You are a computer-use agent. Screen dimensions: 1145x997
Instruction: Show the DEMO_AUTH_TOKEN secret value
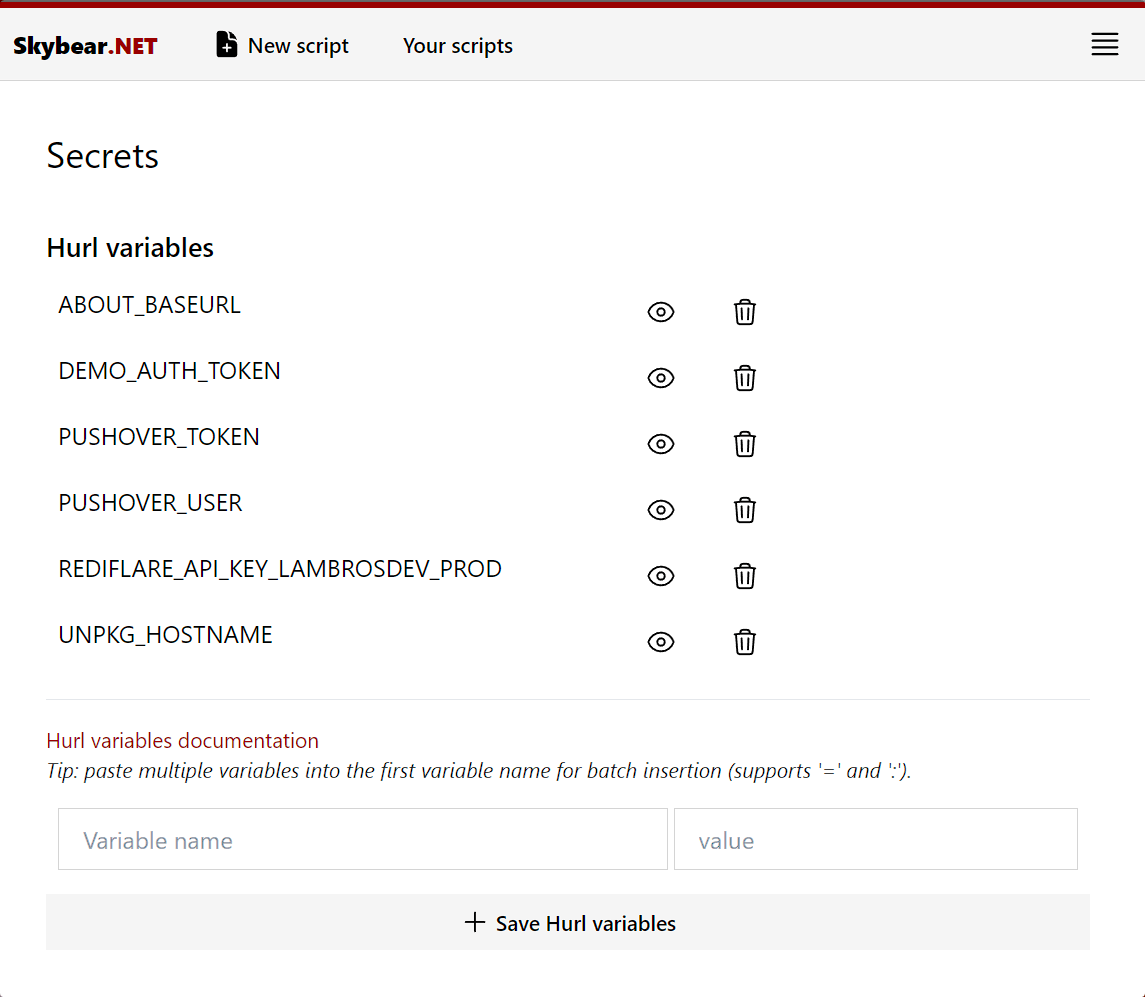(661, 378)
